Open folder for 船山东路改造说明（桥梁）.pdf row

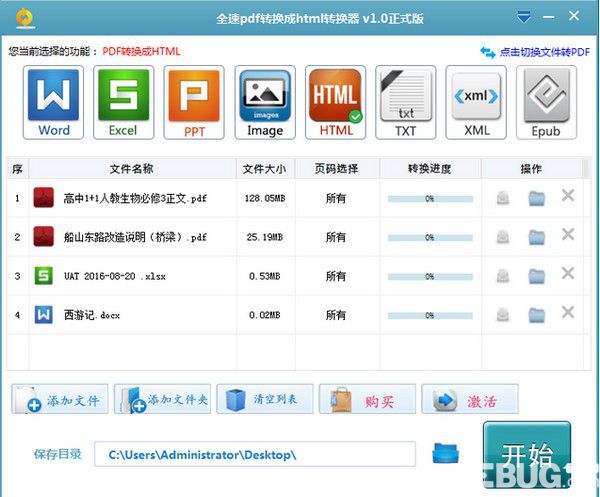[x=536, y=237]
